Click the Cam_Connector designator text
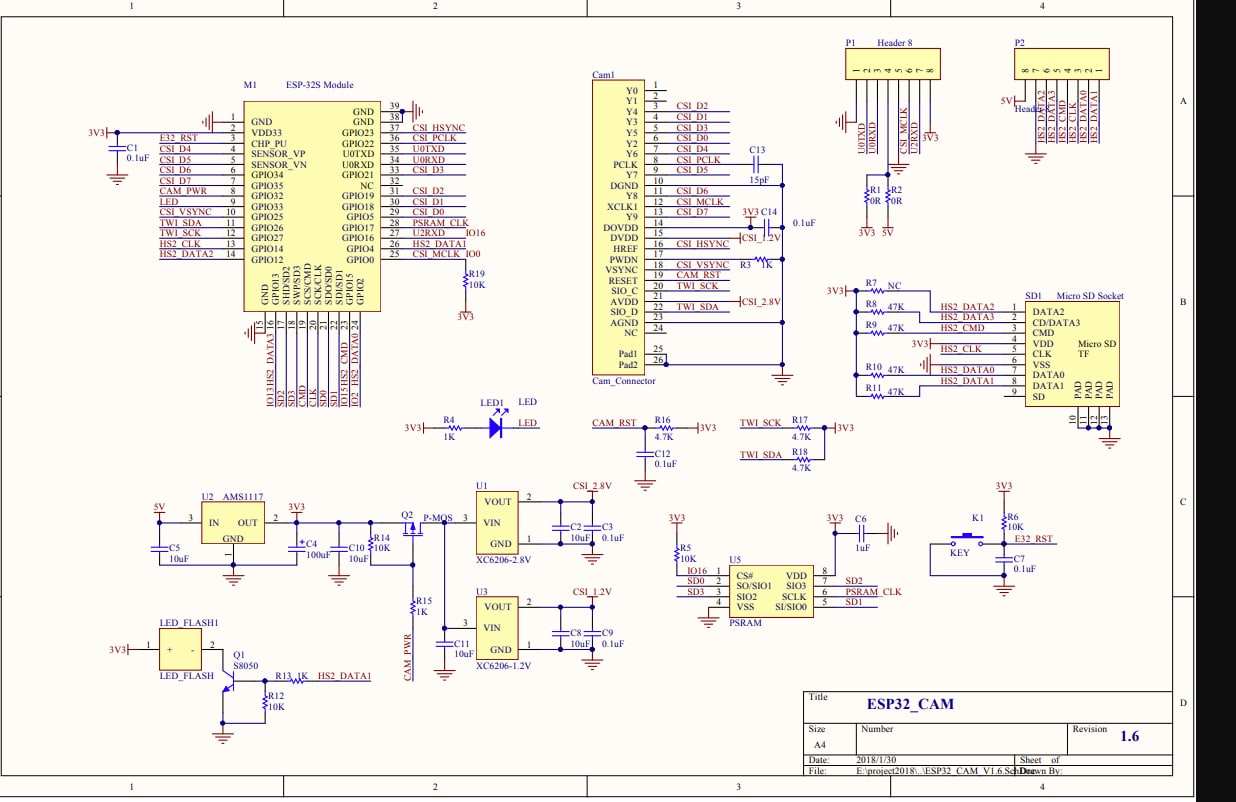The image size is (1236, 802). click(624, 381)
